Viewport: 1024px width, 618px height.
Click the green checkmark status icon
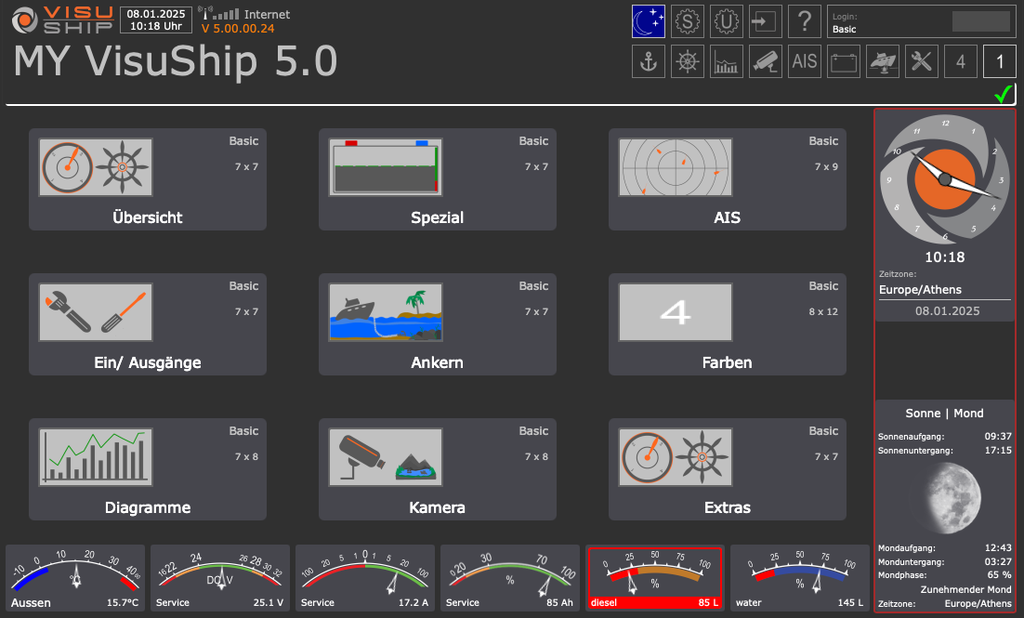(1003, 94)
